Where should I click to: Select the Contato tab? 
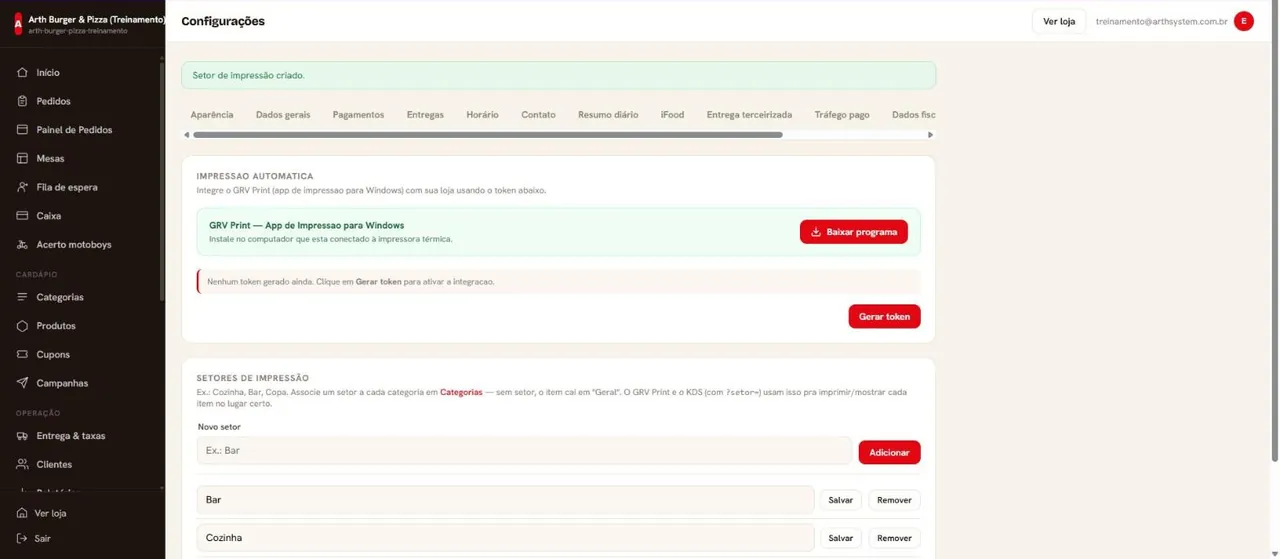tap(538, 115)
